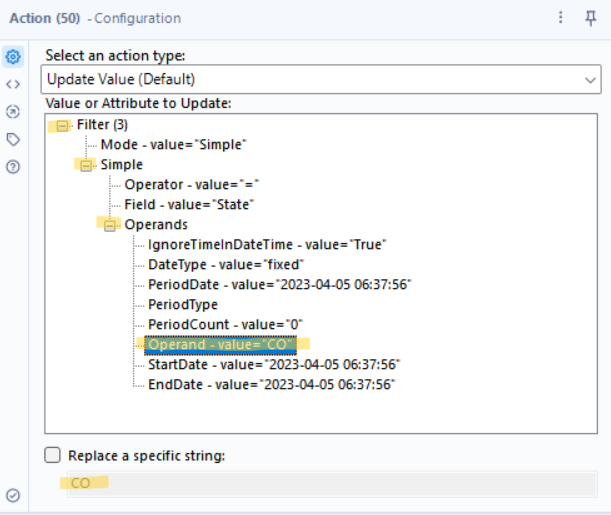Viewport: 611px width, 515px height.
Task: Select the StartDate value tree item
Action: point(274,365)
